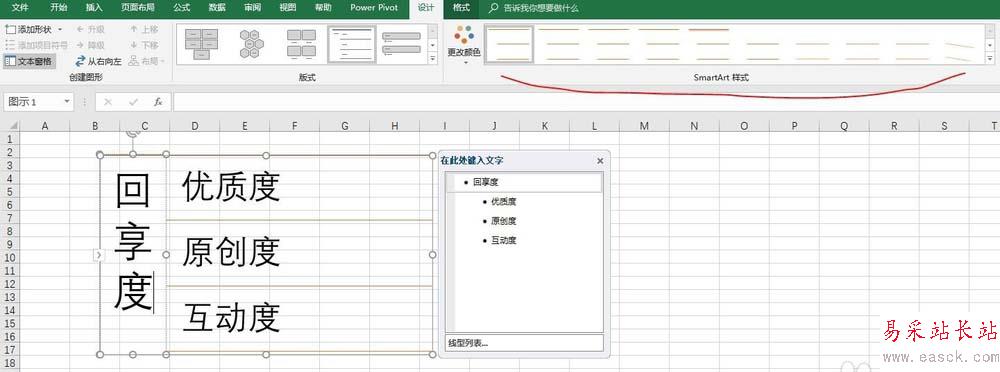This screenshot has width=1000, height=372.
Task: Expand SmartArt 样式 gallery more button
Action: 989,59
